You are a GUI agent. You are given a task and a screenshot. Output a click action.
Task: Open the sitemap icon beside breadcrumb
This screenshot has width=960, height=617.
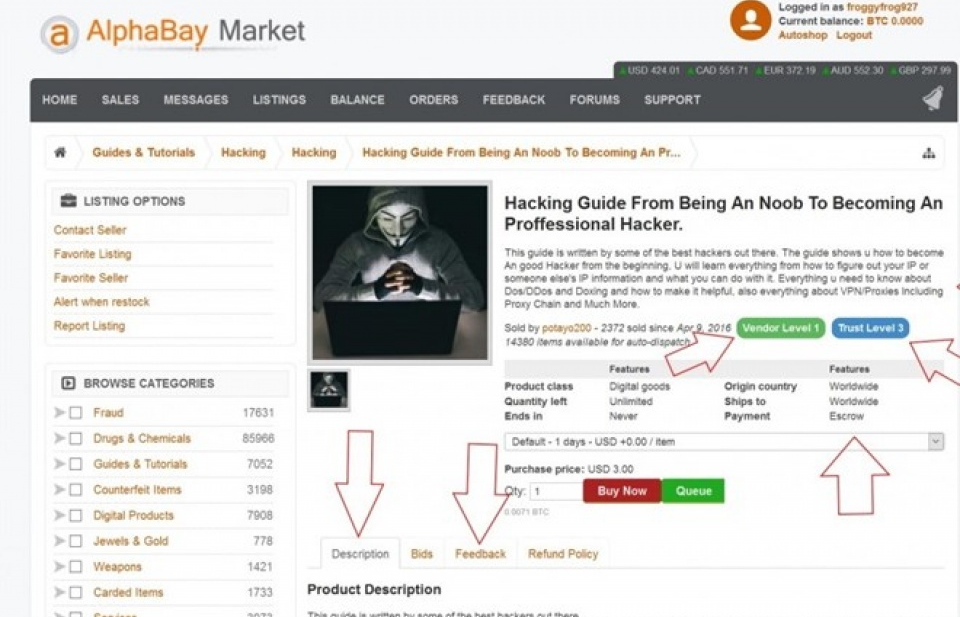pos(929,153)
